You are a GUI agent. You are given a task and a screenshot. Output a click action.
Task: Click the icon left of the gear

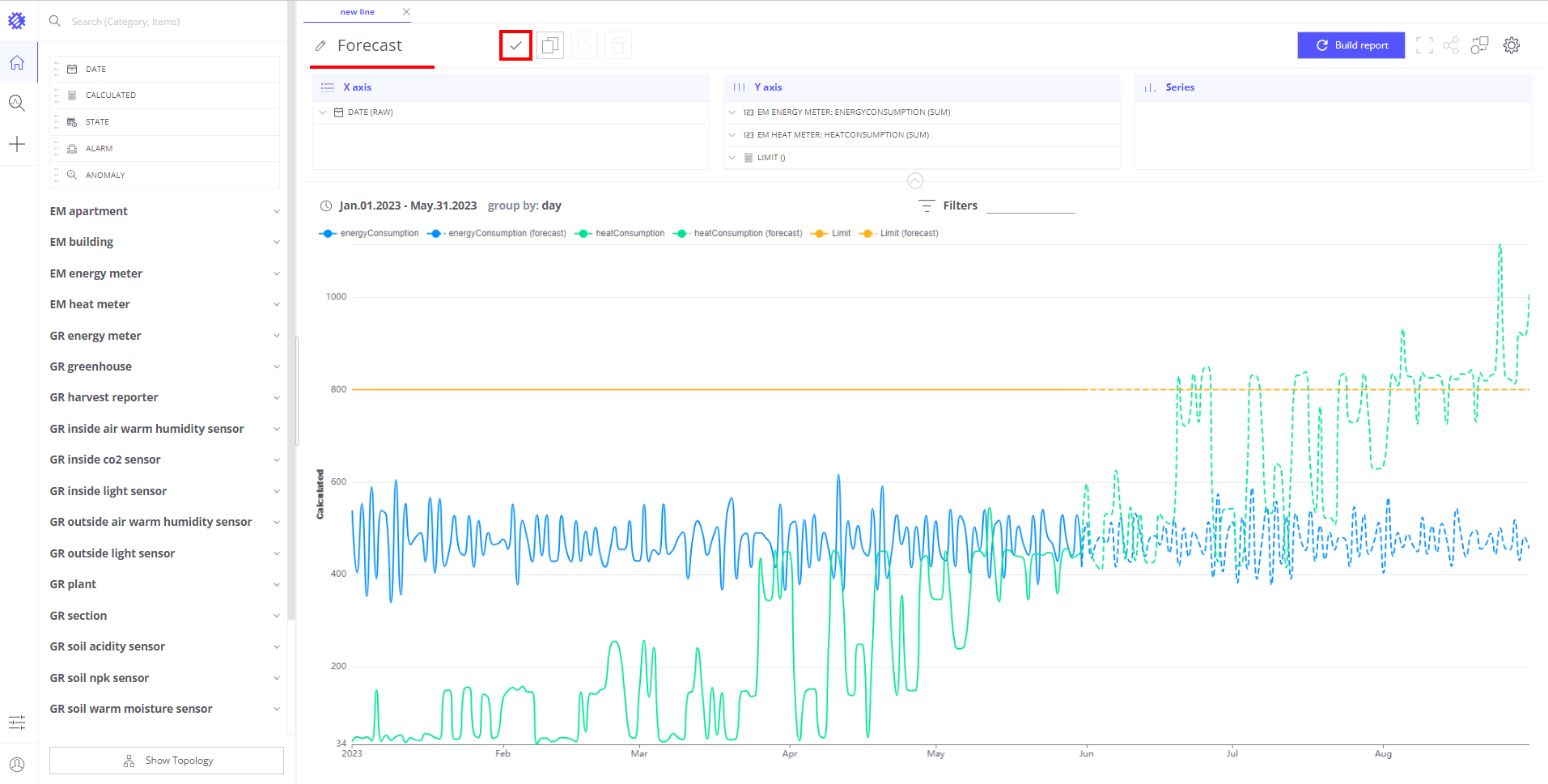click(x=1479, y=45)
